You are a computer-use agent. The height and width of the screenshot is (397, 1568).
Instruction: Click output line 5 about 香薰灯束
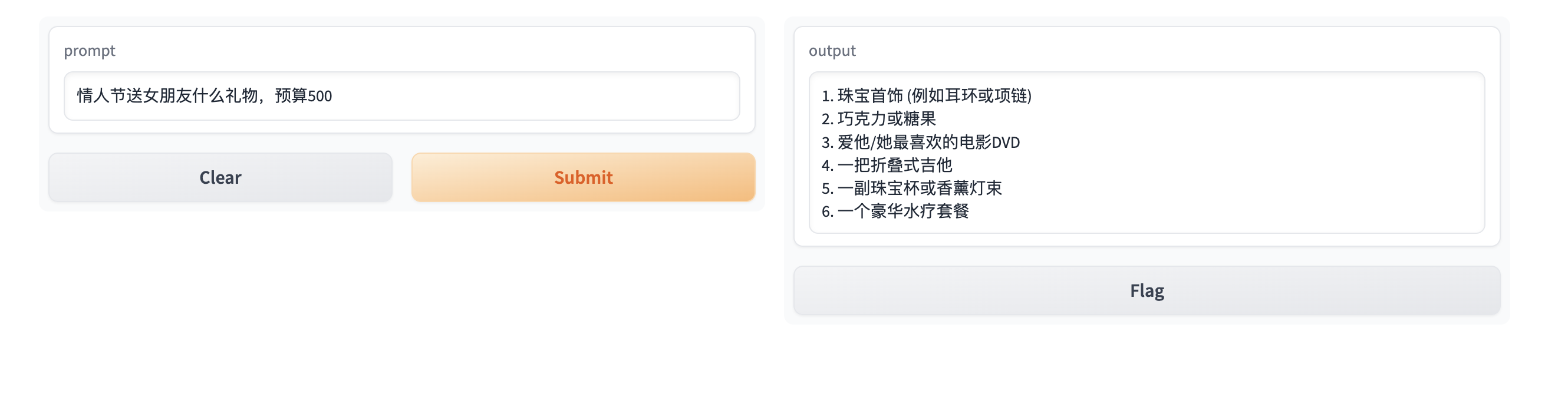pos(911,188)
